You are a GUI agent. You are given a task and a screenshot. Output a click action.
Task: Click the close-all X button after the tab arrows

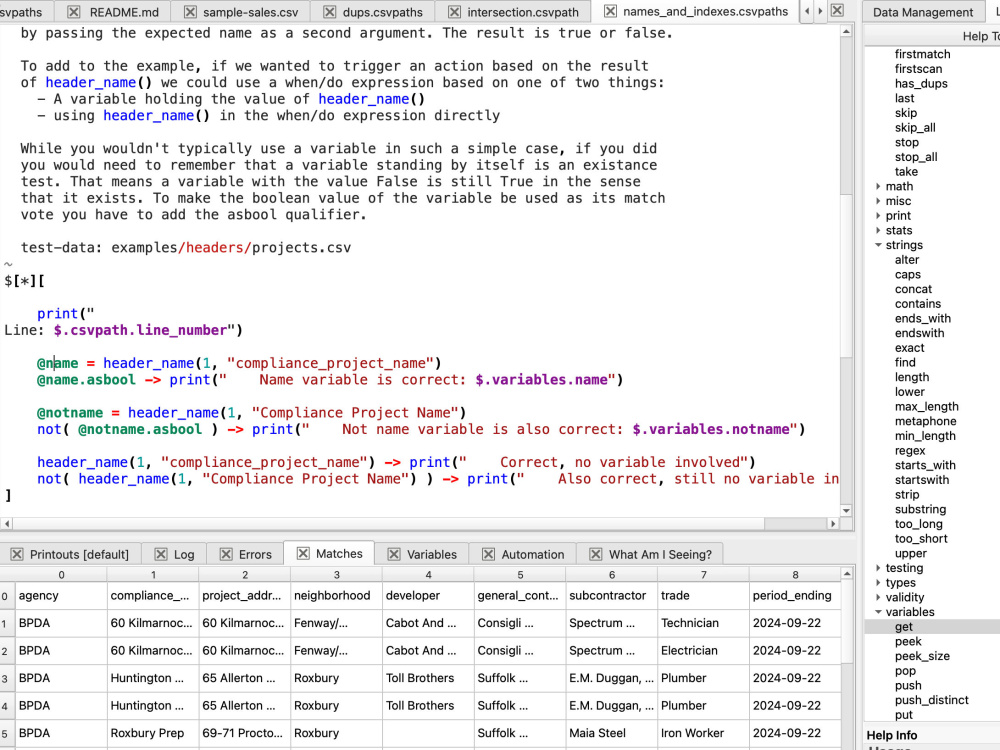(x=837, y=10)
